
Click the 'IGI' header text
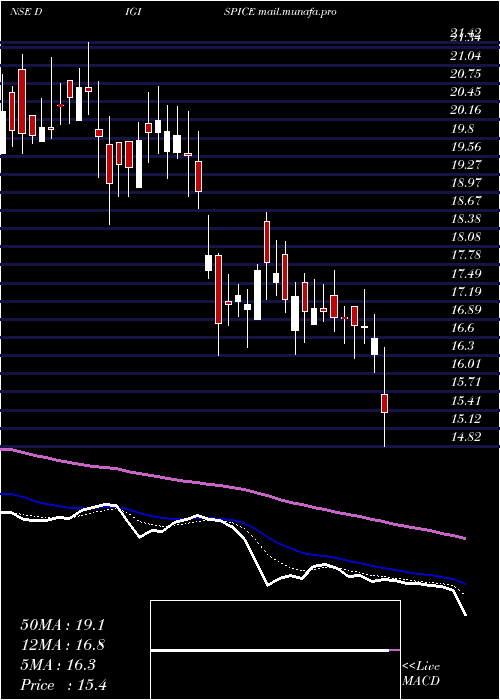pos(133,12)
